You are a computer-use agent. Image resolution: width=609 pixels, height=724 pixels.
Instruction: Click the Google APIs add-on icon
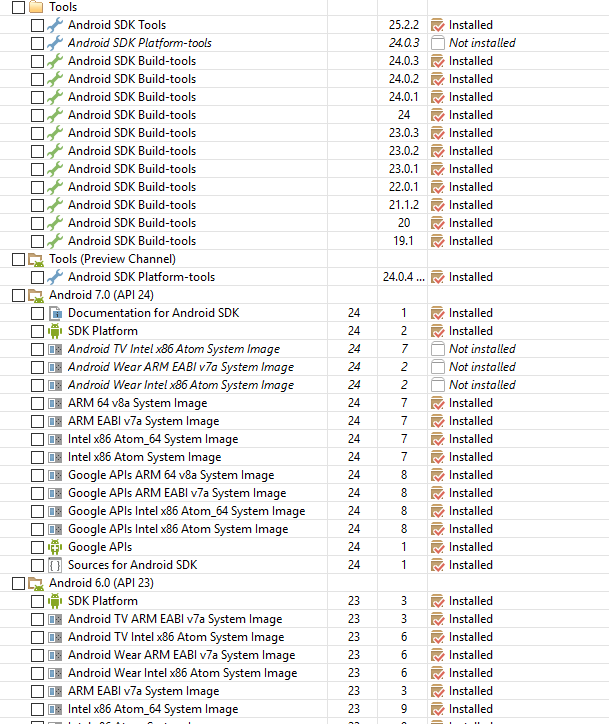[55, 547]
